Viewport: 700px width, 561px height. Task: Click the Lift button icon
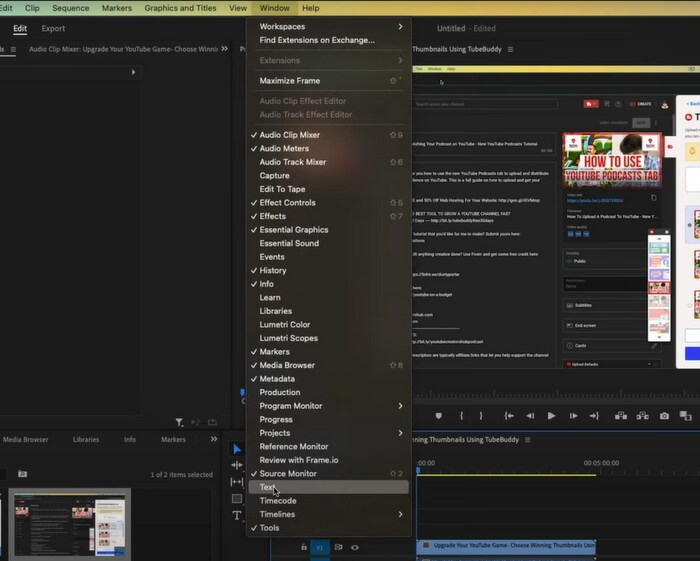tap(621, 416)
